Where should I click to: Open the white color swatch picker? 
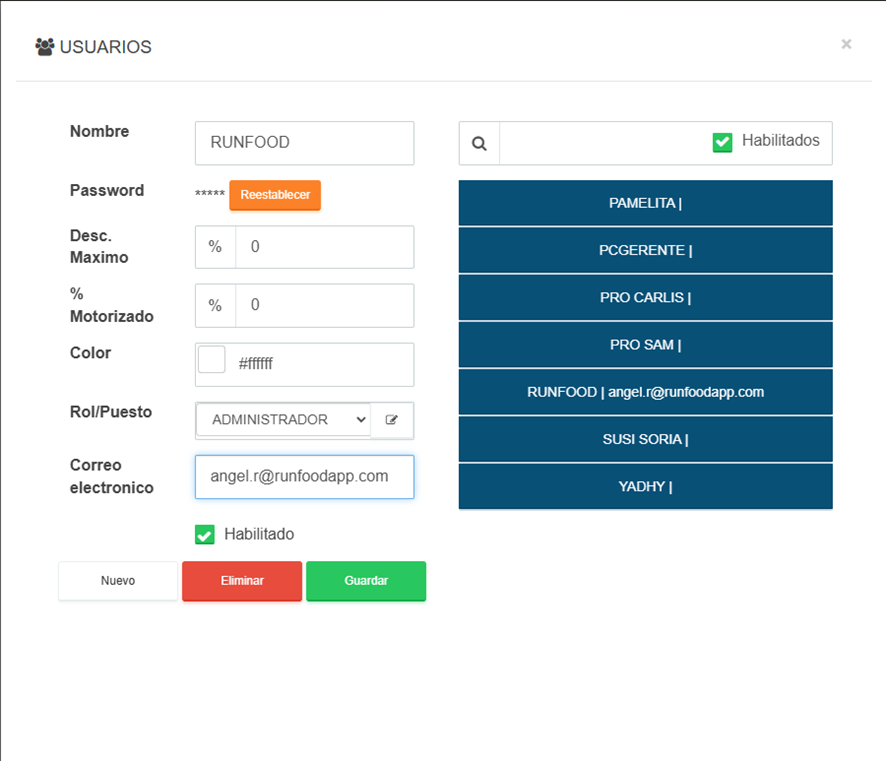coord(212,359)
